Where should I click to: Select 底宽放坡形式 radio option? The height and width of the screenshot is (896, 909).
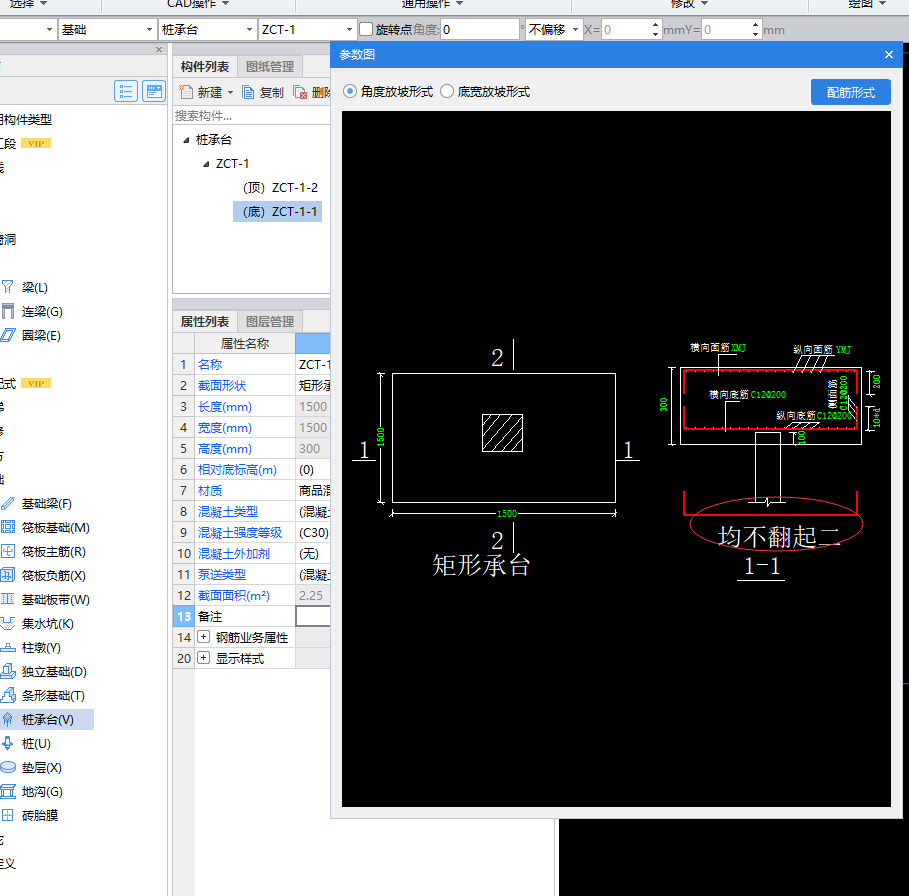(x=446, y=92)
